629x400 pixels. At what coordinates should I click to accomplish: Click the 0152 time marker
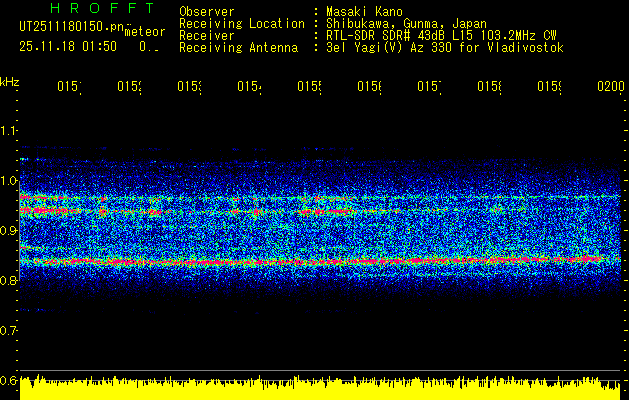click(x=129, y=87)
